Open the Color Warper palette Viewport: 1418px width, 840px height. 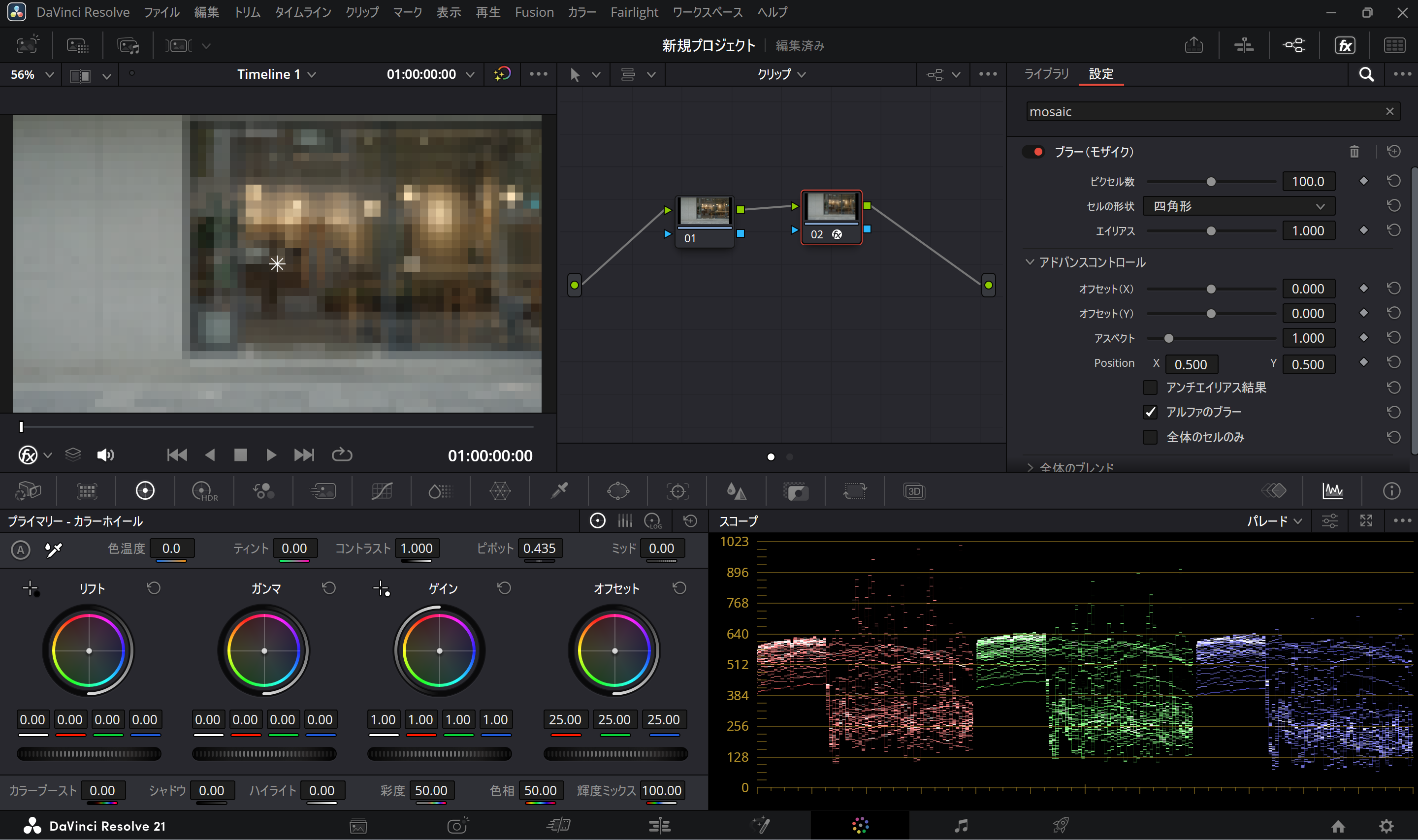(500, 491)
